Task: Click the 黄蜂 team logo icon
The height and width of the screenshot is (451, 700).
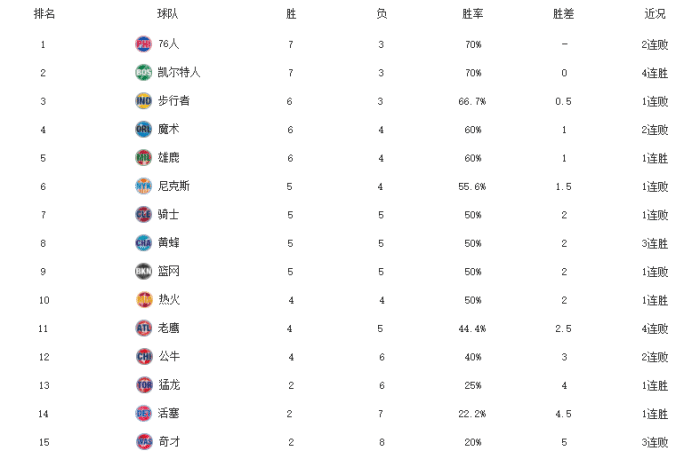Action: [x=143, y=242]
